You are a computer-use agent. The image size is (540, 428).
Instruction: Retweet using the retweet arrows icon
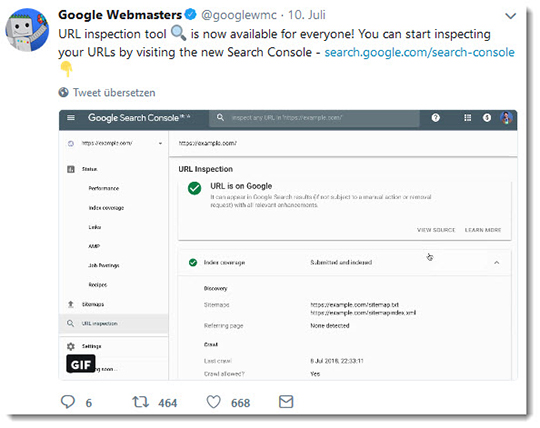click(141, 402)
